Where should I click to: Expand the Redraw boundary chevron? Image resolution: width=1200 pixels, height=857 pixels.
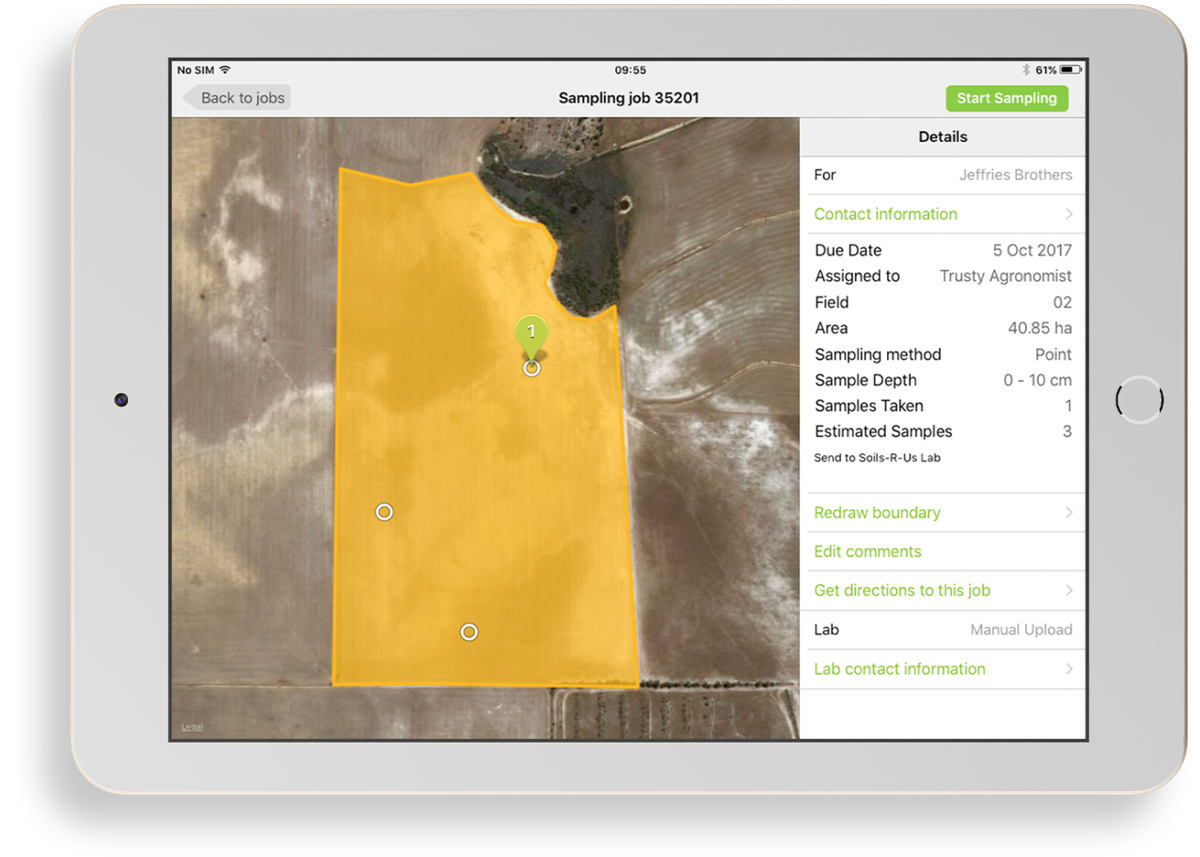pos(1069,512)
